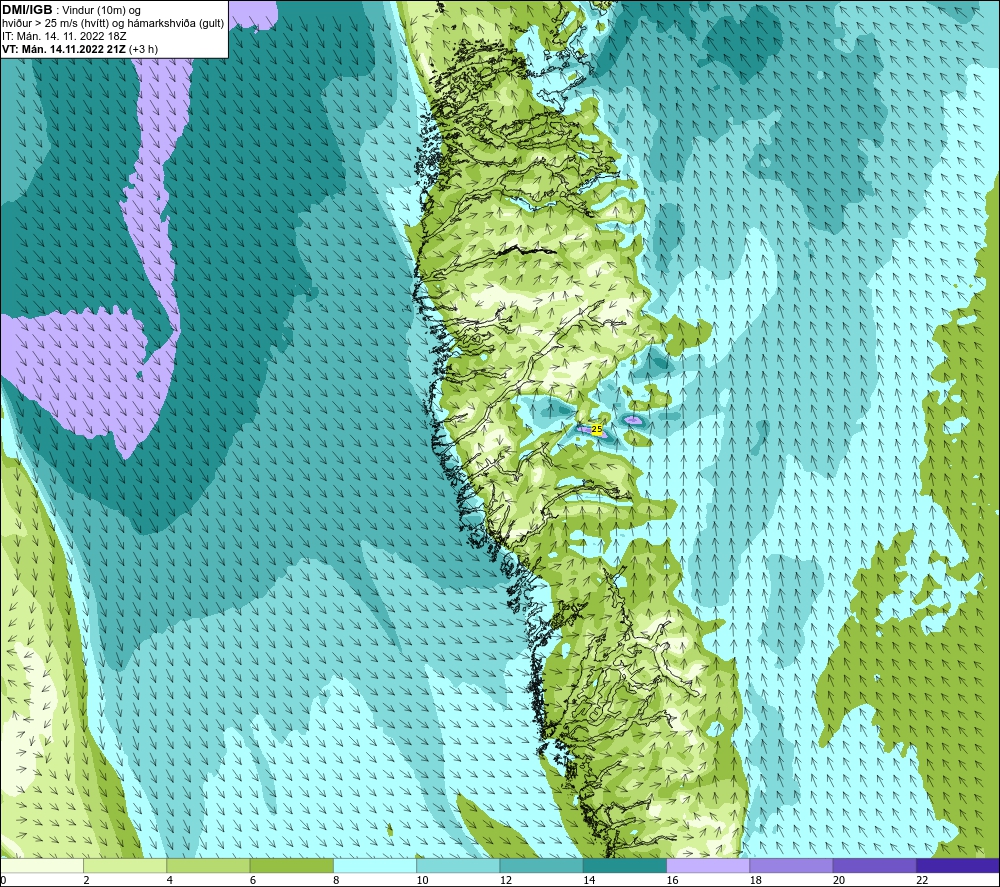Pick the 12–14 m/s teal legend swatch
This screenshot has width=1000, height=887.
541,865
